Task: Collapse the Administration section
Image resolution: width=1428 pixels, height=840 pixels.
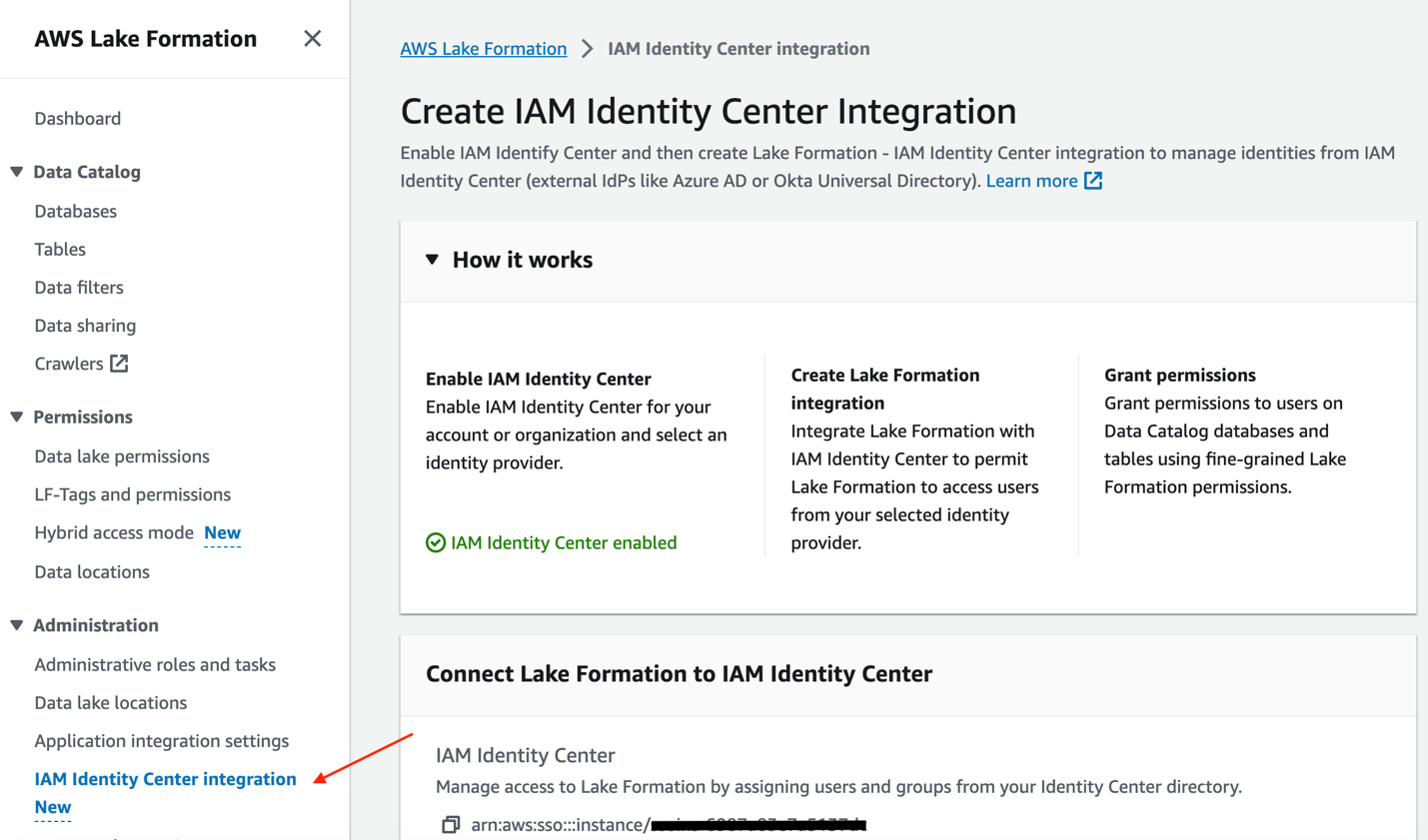Action: coord(17,625)
